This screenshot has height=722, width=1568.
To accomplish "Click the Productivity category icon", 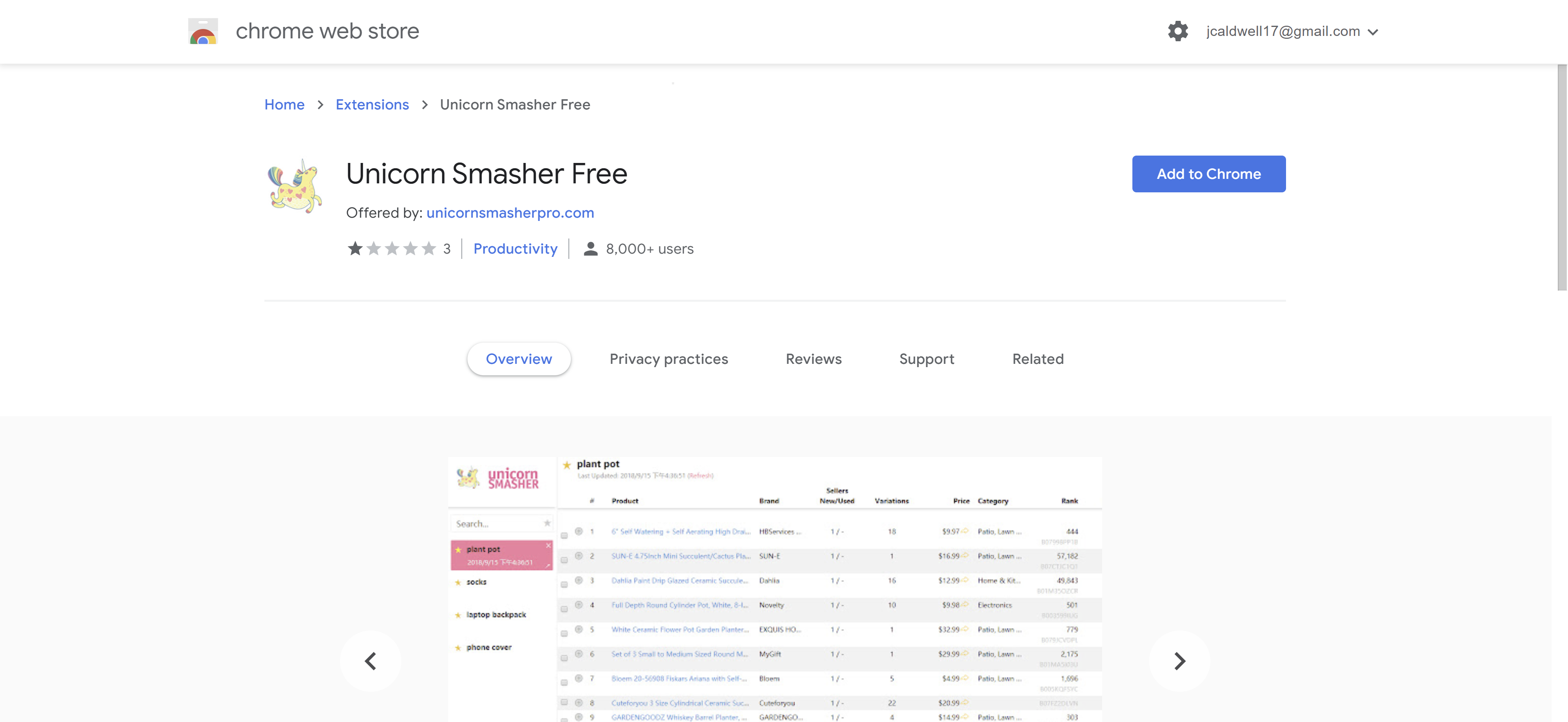I will [515, 247].
